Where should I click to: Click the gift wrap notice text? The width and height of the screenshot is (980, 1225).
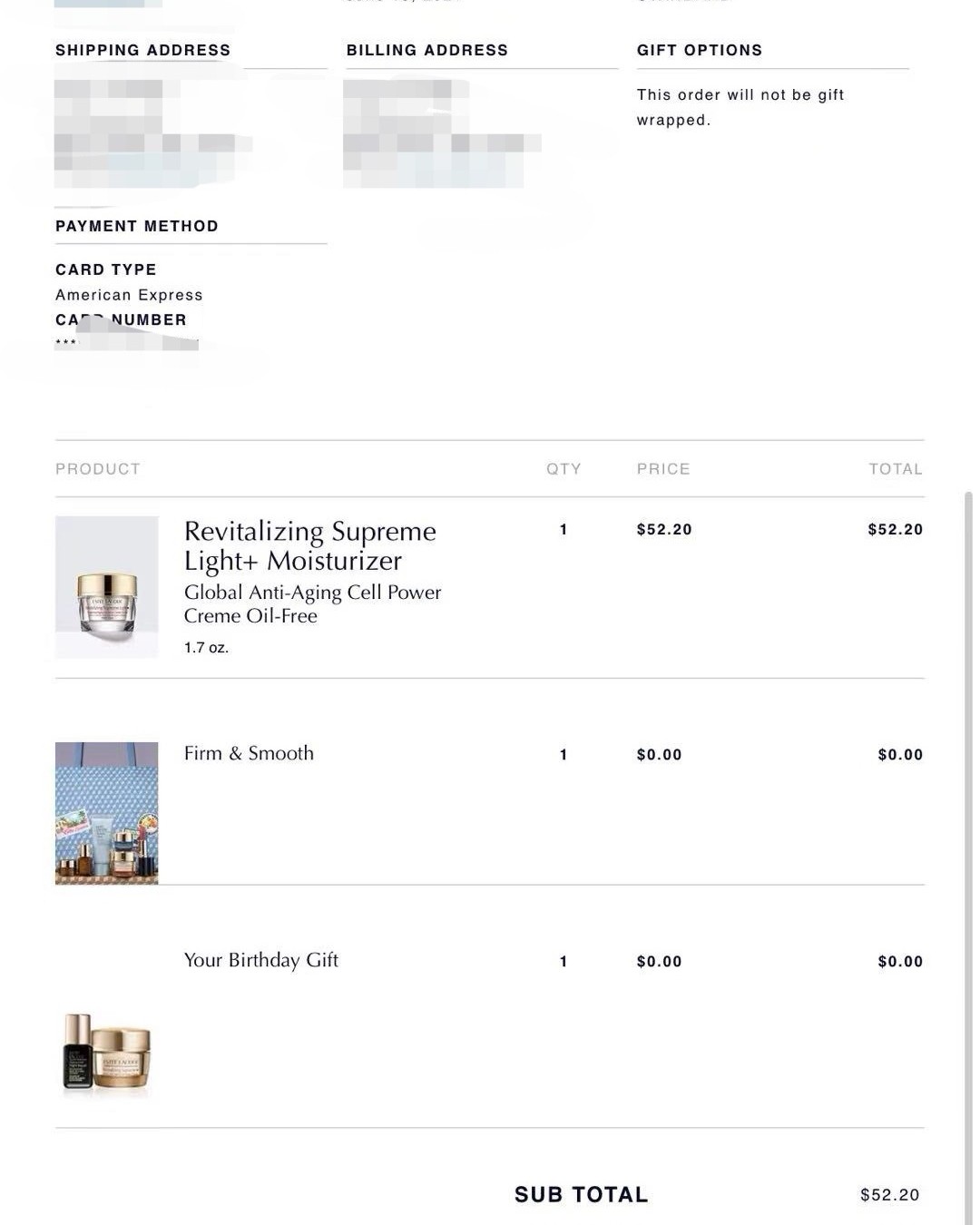[740, 107]
